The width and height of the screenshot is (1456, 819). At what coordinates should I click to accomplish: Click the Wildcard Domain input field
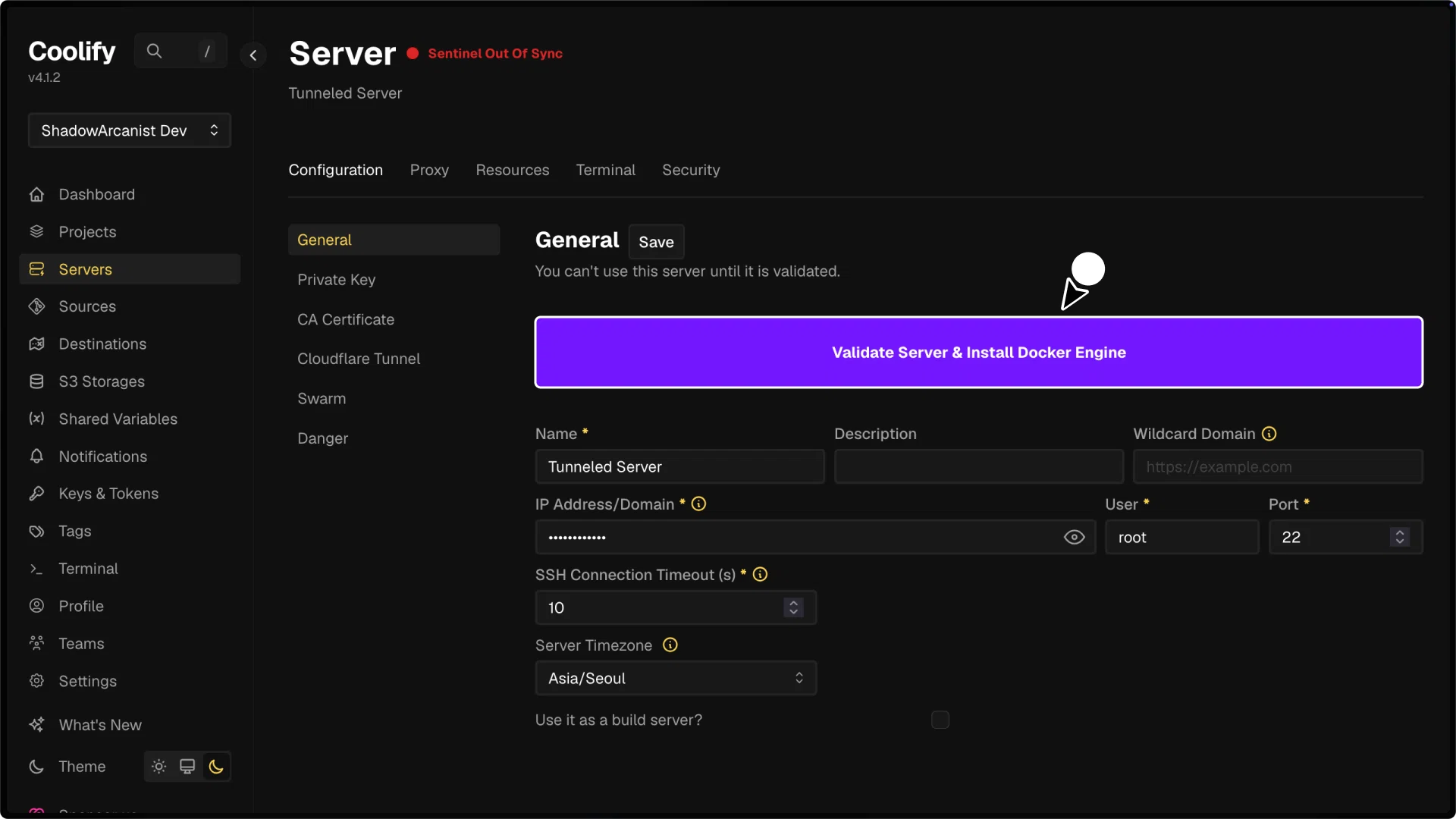pos(1278,466)
